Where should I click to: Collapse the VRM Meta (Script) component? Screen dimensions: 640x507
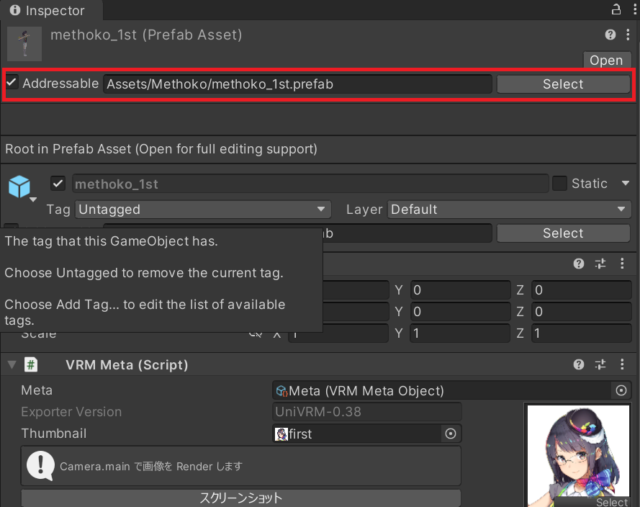12,365
